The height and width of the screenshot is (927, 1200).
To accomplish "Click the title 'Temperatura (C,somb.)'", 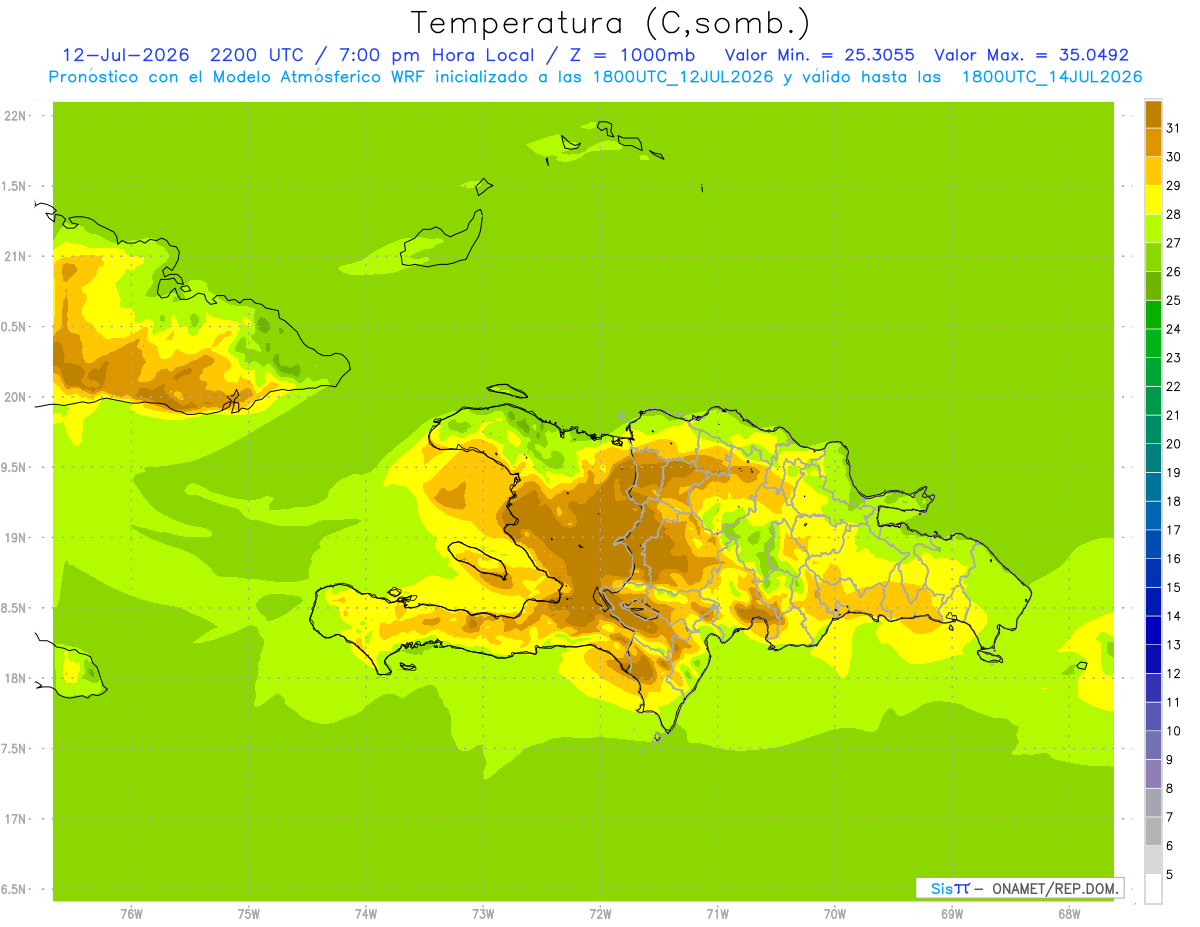I will (611, 23).
